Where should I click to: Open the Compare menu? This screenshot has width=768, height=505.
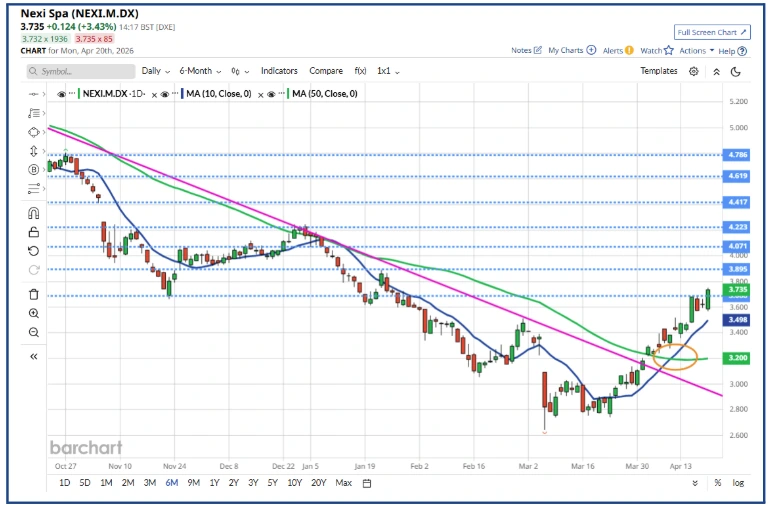[x=326, y=71]
